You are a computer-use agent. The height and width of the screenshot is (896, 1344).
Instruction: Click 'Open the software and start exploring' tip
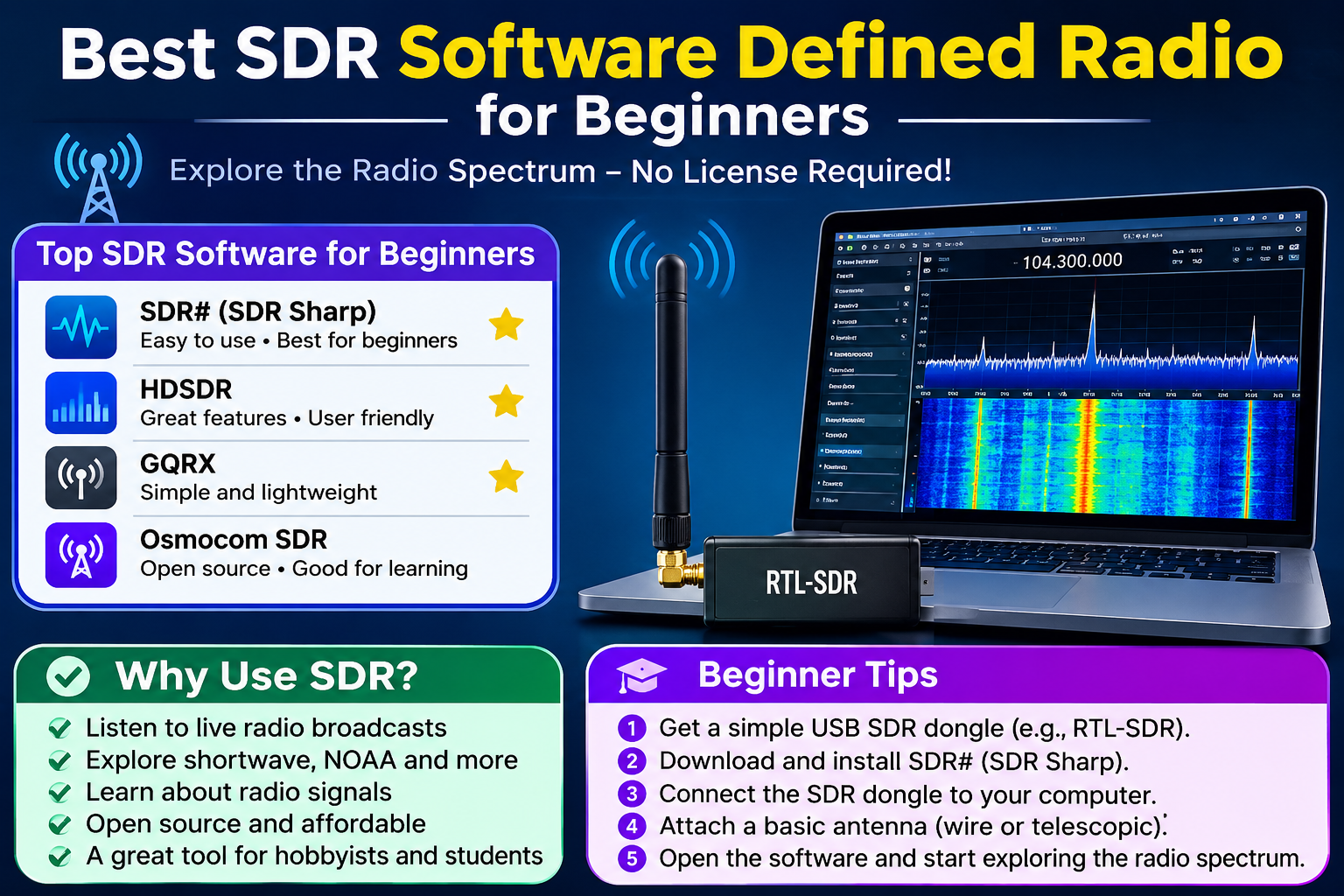pos(982,858)
